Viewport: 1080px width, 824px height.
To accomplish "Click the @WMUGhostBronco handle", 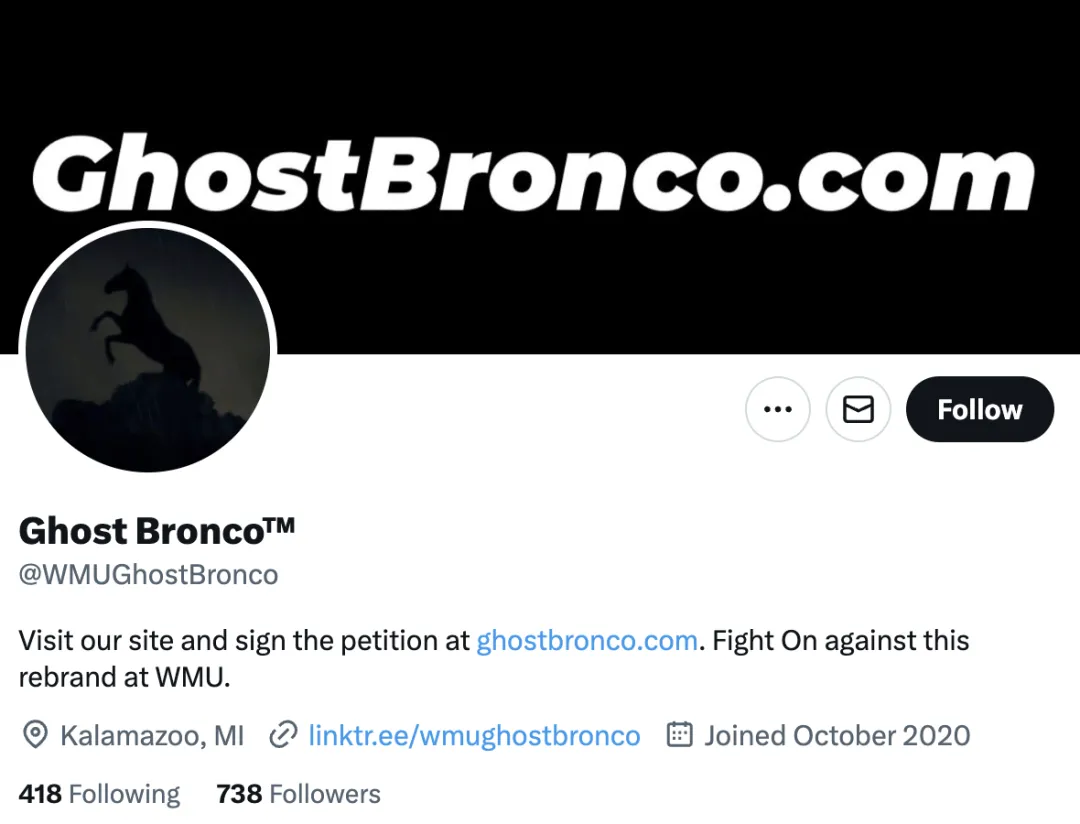I will coord(148,575).
